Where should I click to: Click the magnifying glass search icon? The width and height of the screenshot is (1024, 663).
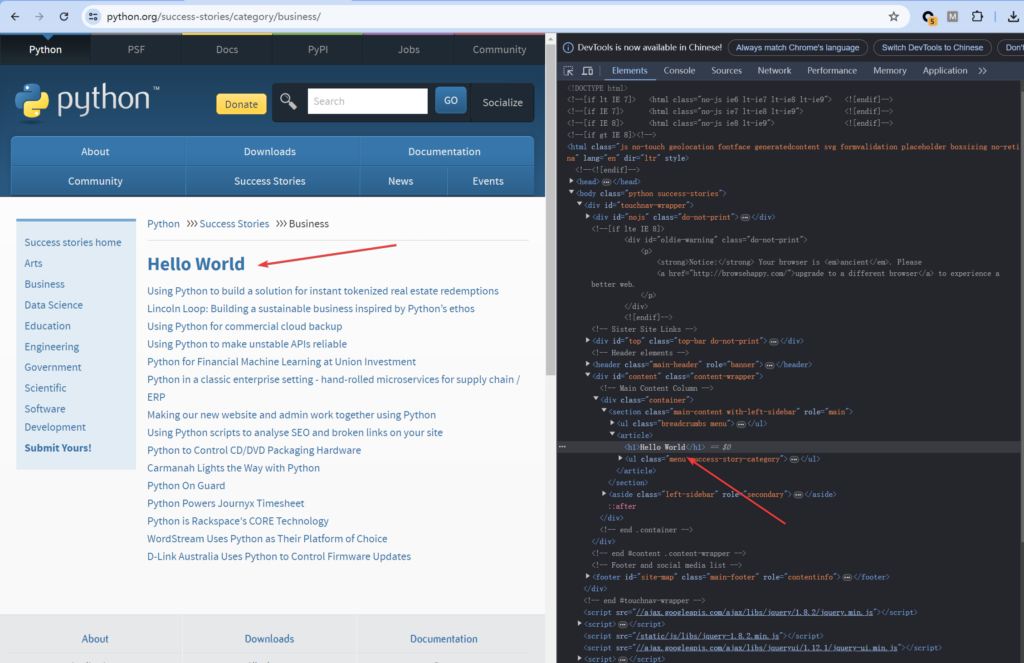289,101
